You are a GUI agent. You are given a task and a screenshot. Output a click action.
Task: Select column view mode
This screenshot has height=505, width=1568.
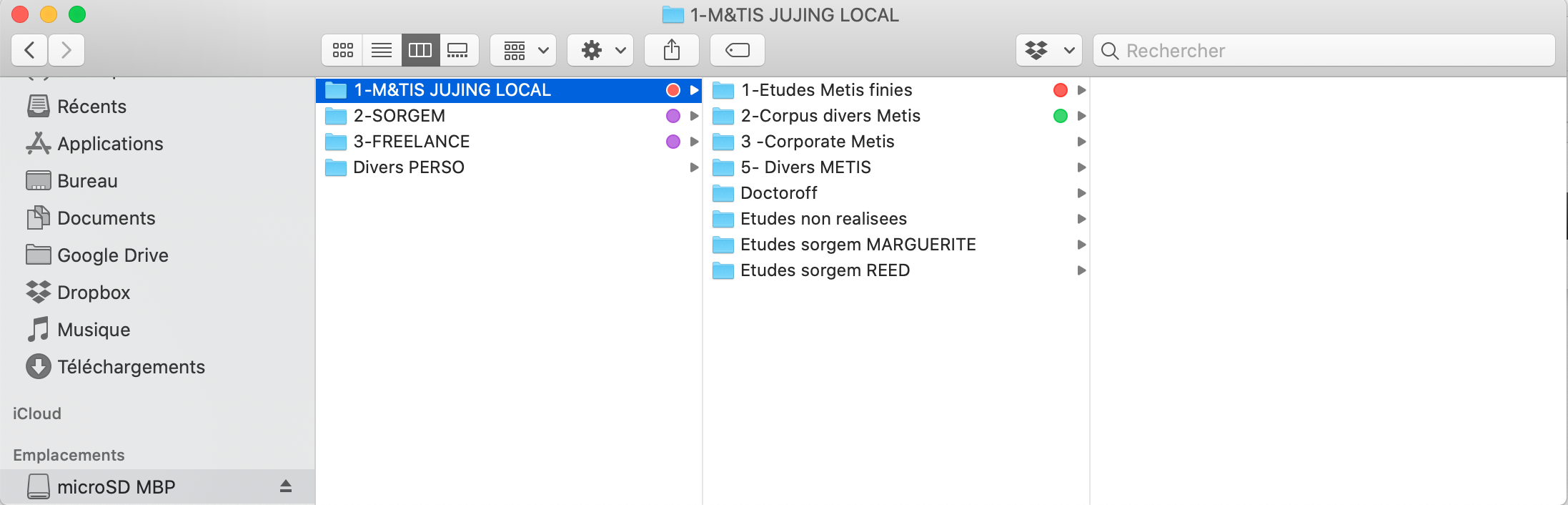420,50
